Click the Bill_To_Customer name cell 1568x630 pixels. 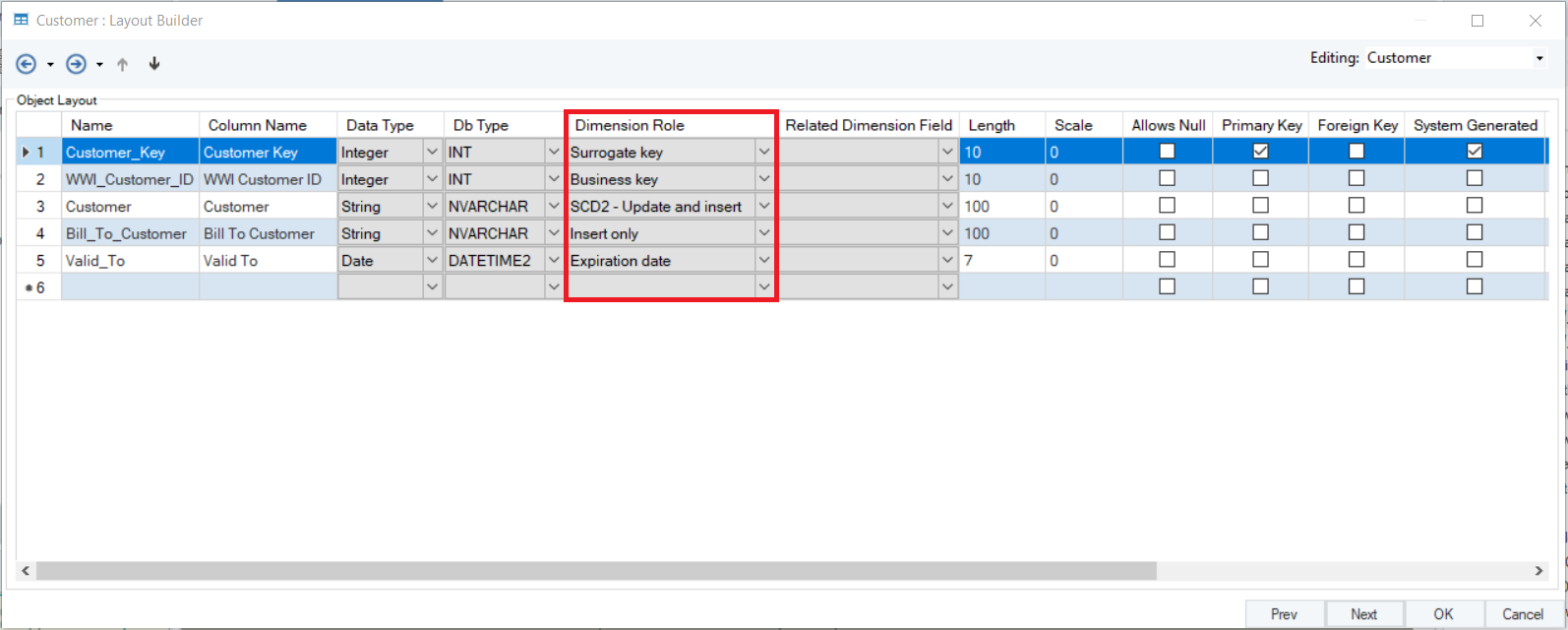pyautogui.click(x=129, y=233)
